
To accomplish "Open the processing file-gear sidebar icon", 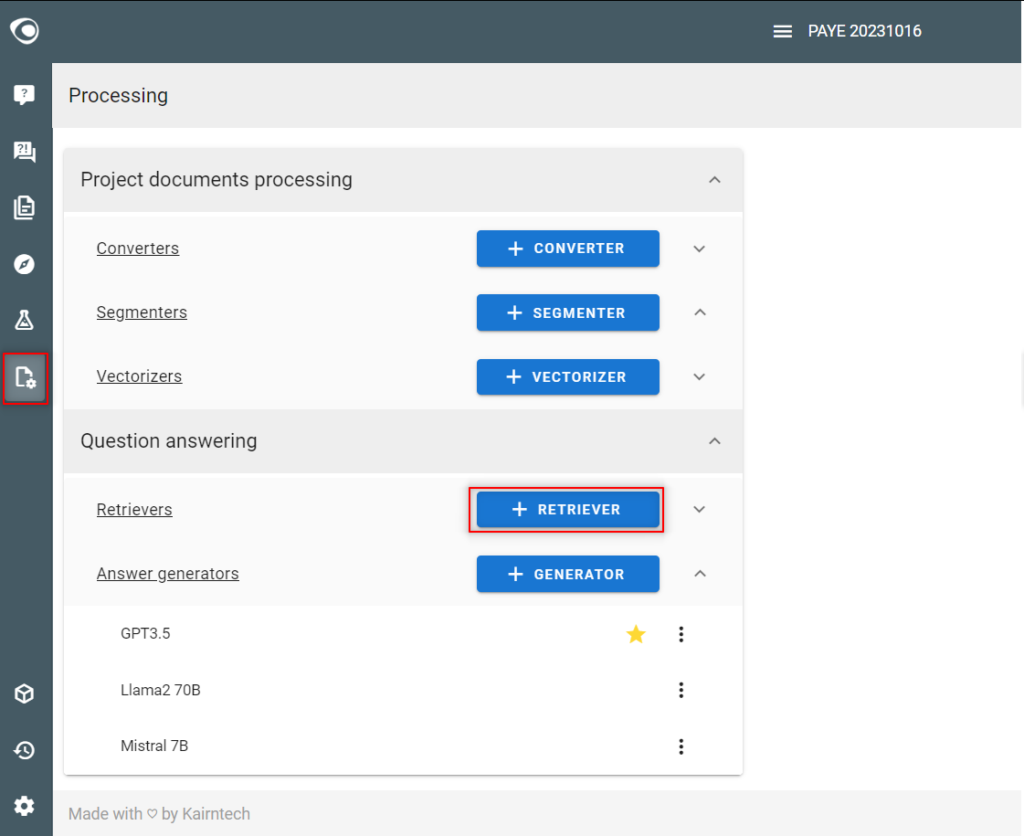I will click(x=25, y=378).
